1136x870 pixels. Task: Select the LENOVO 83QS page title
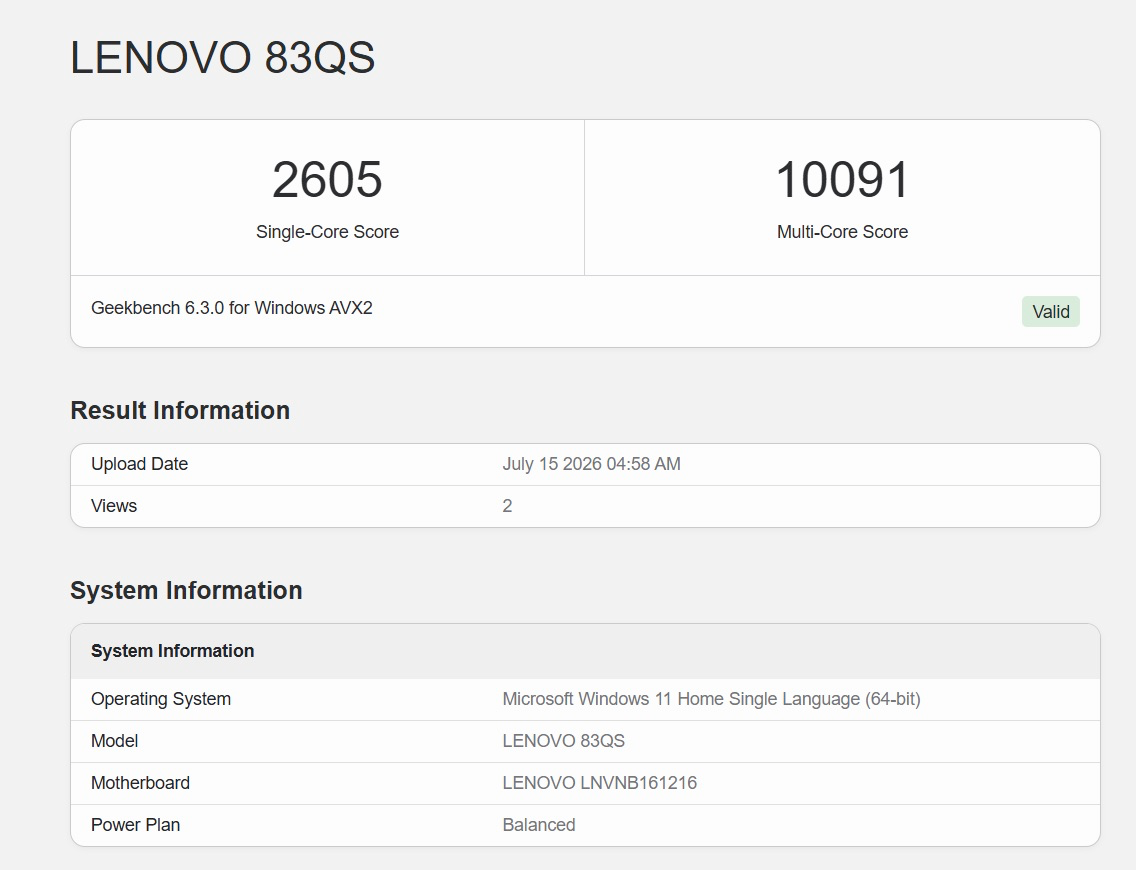(222, 57)
